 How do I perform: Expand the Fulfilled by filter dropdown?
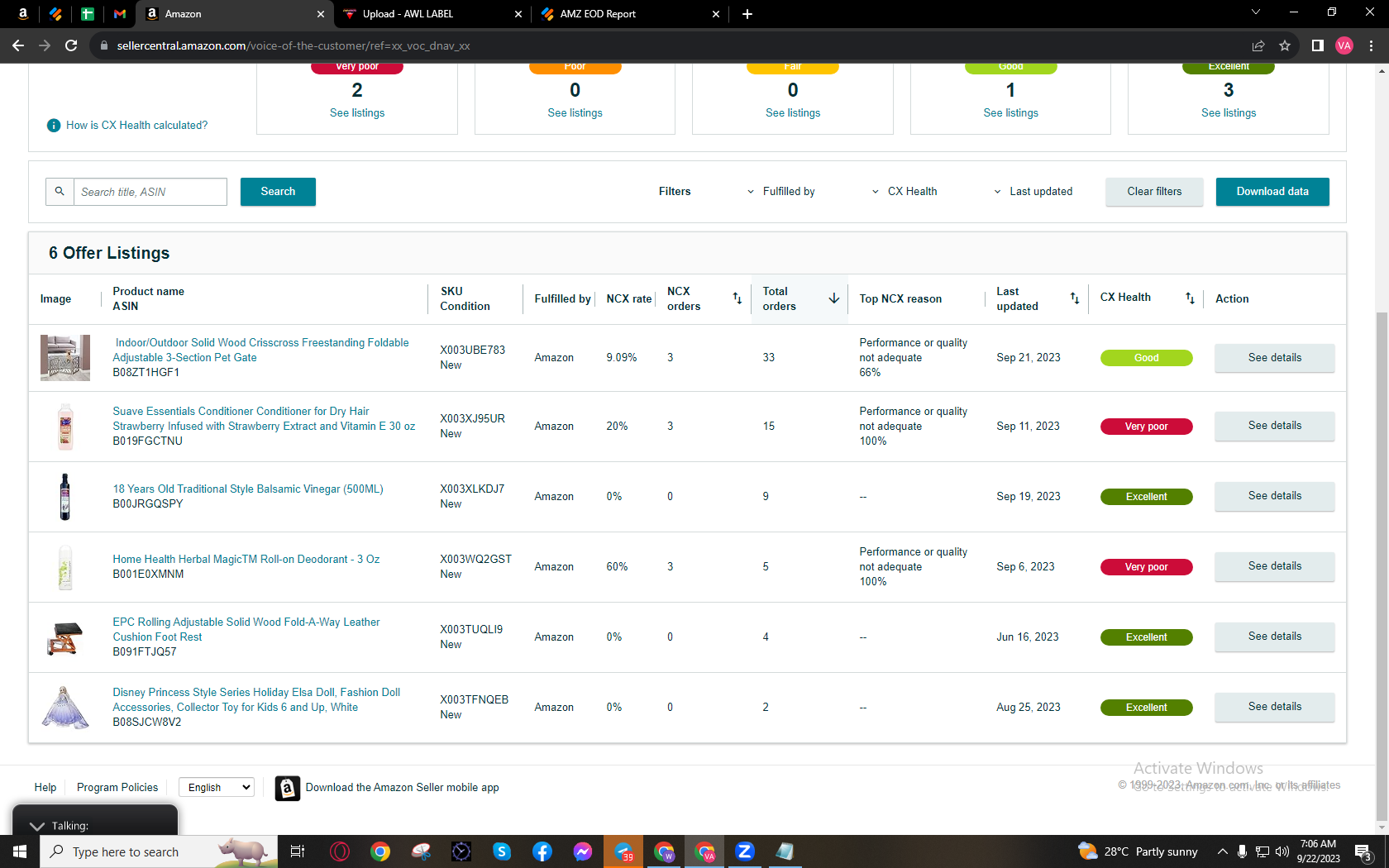point(780,192)
